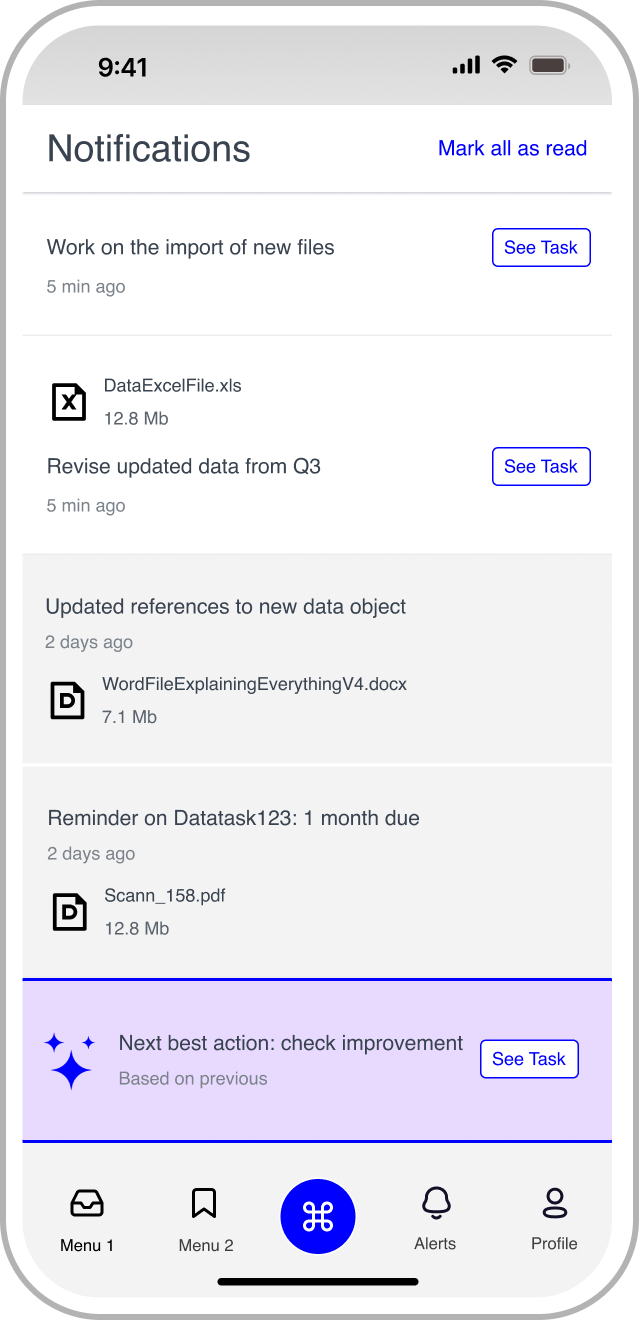Screen dimensions: 639x1320
Task: Open notification Updated references to new data object
Action: (226, 607)
